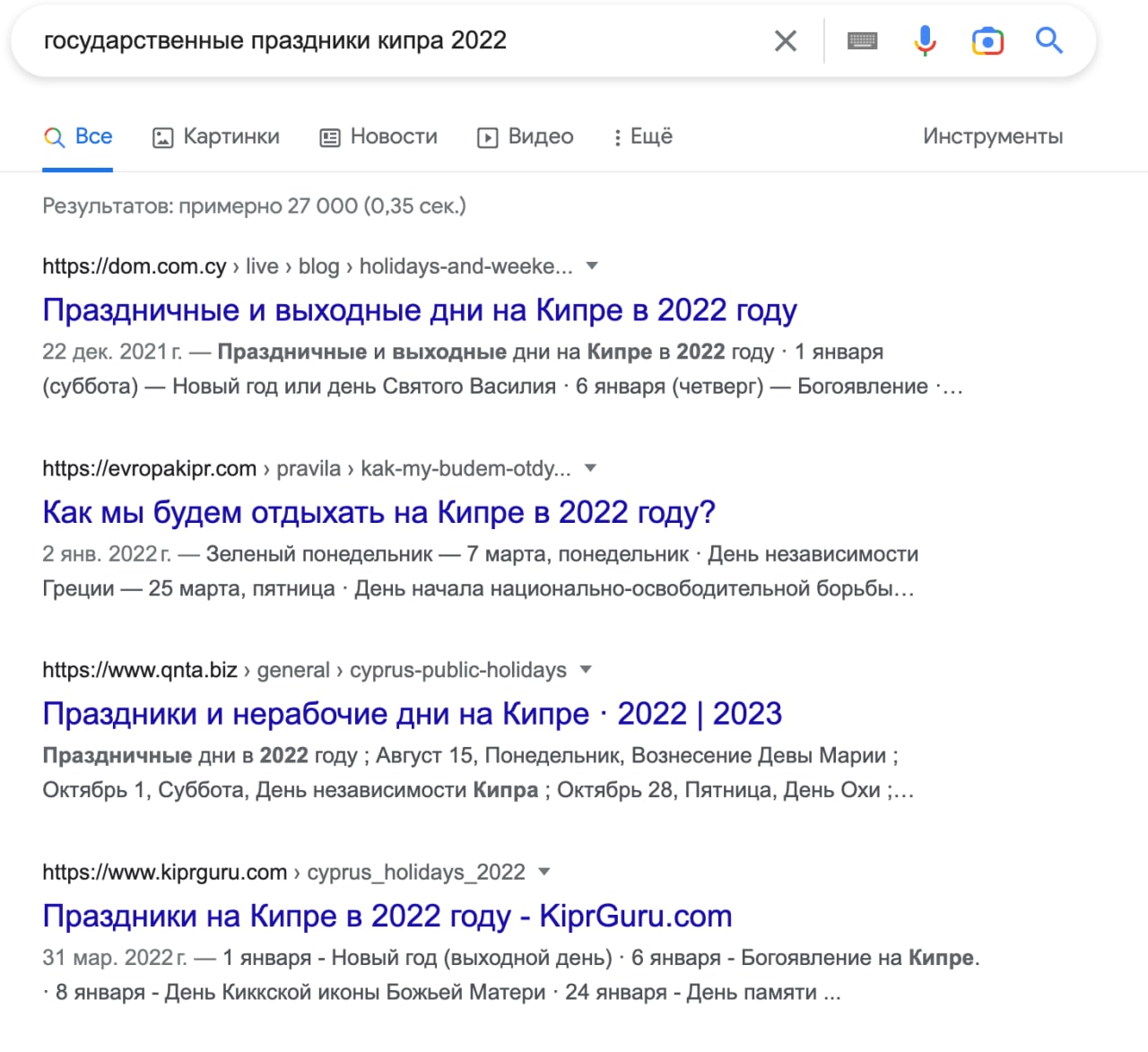Open the Новости results tab
This screenshot has width=1148, height=1052.
pyautogui.click(x=378, y=137)
